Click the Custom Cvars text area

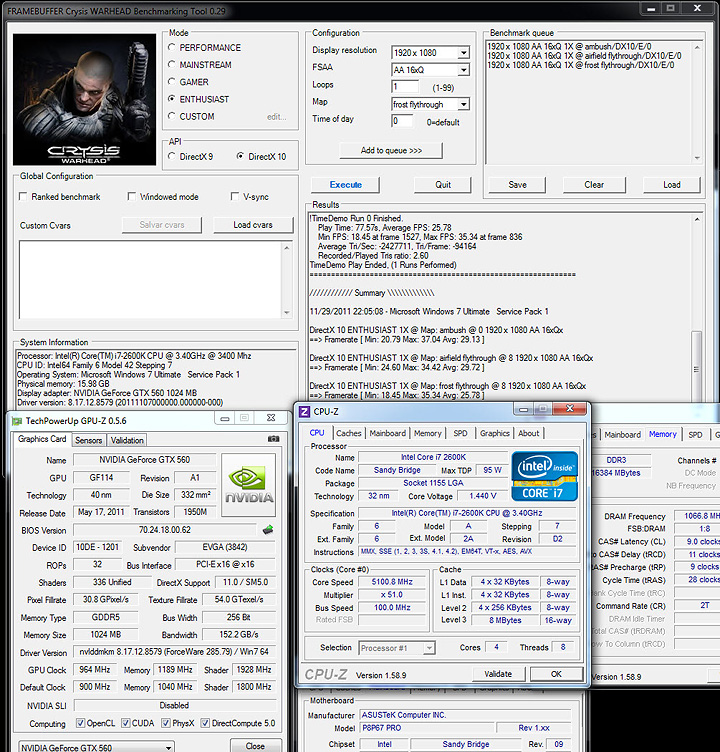coord(150,280)
